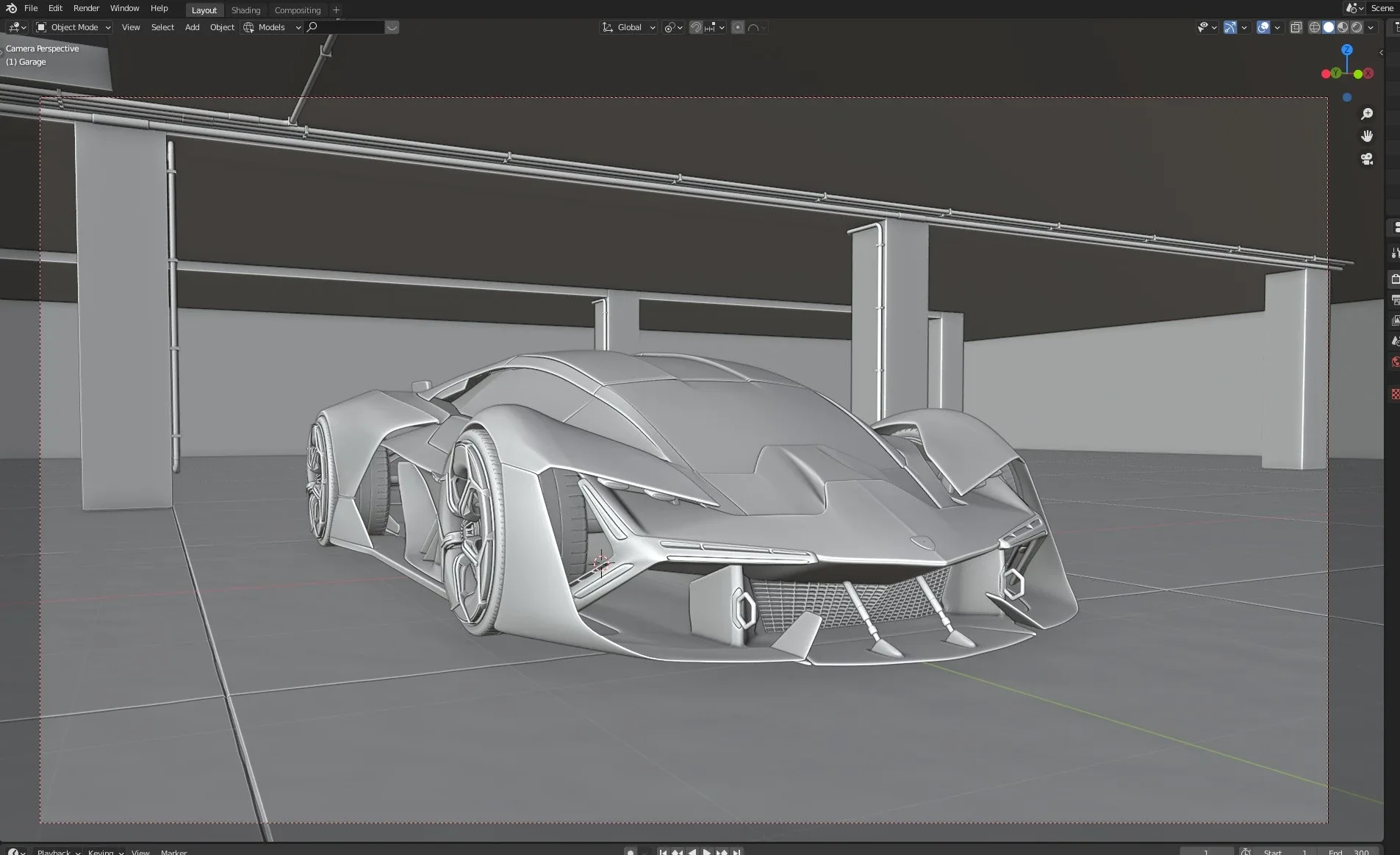The height and width of the screenshot is (855, 1400).
Task: Open the viewport shading options dropdown
Action: tap(1368, 27)
